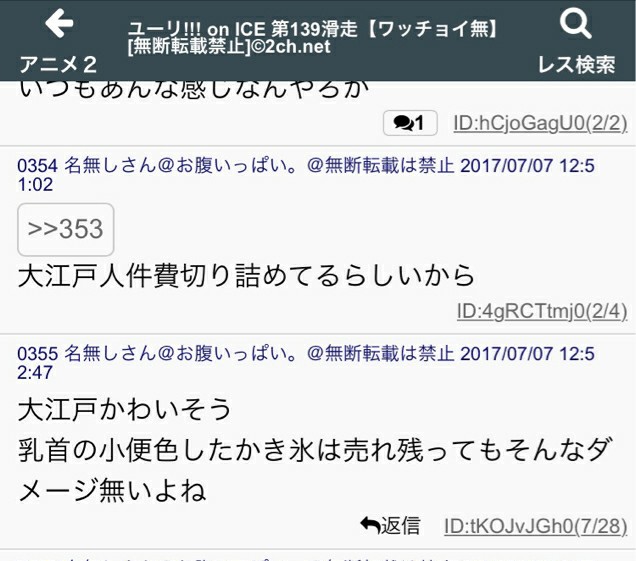
Task: Select the 大江戸人件費切り詰めてるらしいから message
Action: tap(246, 275)
